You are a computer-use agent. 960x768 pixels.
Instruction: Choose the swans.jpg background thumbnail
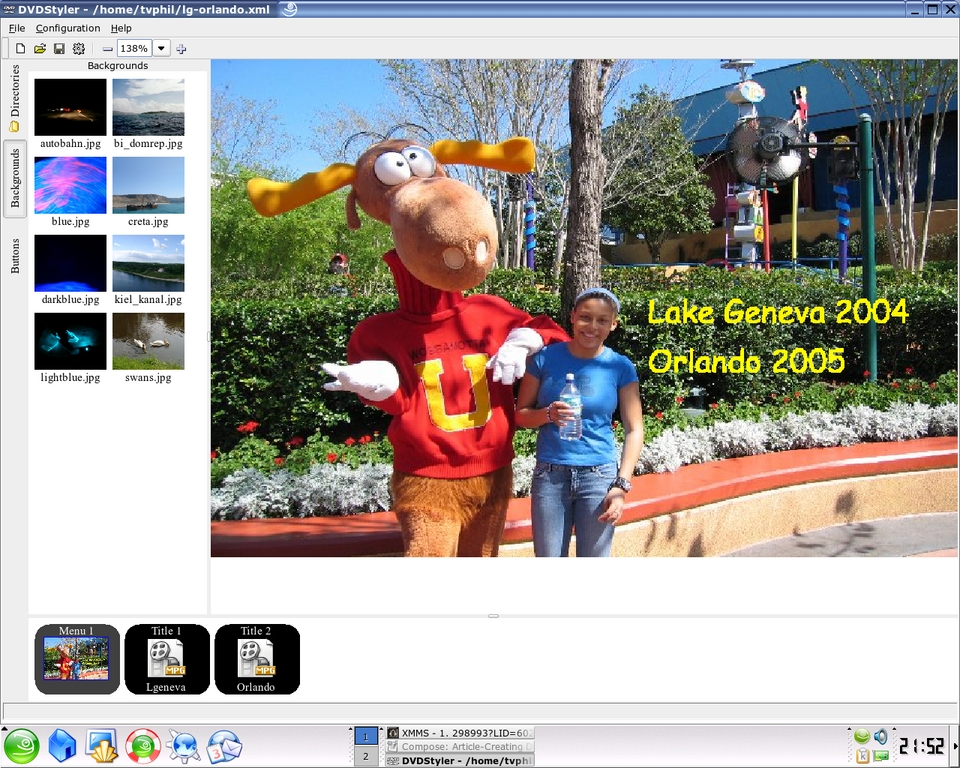pos(148,342)
